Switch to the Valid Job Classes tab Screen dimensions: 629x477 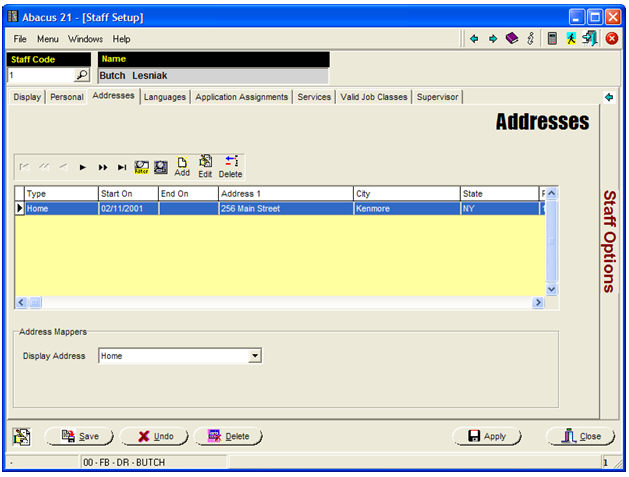tap(373, 97)
